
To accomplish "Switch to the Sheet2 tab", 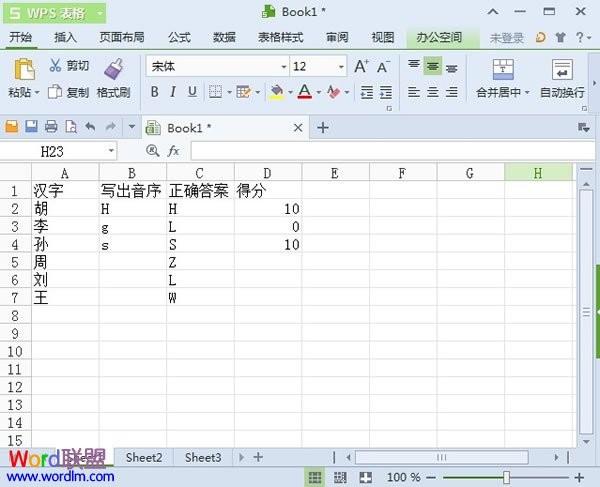I will pos(144,457).
